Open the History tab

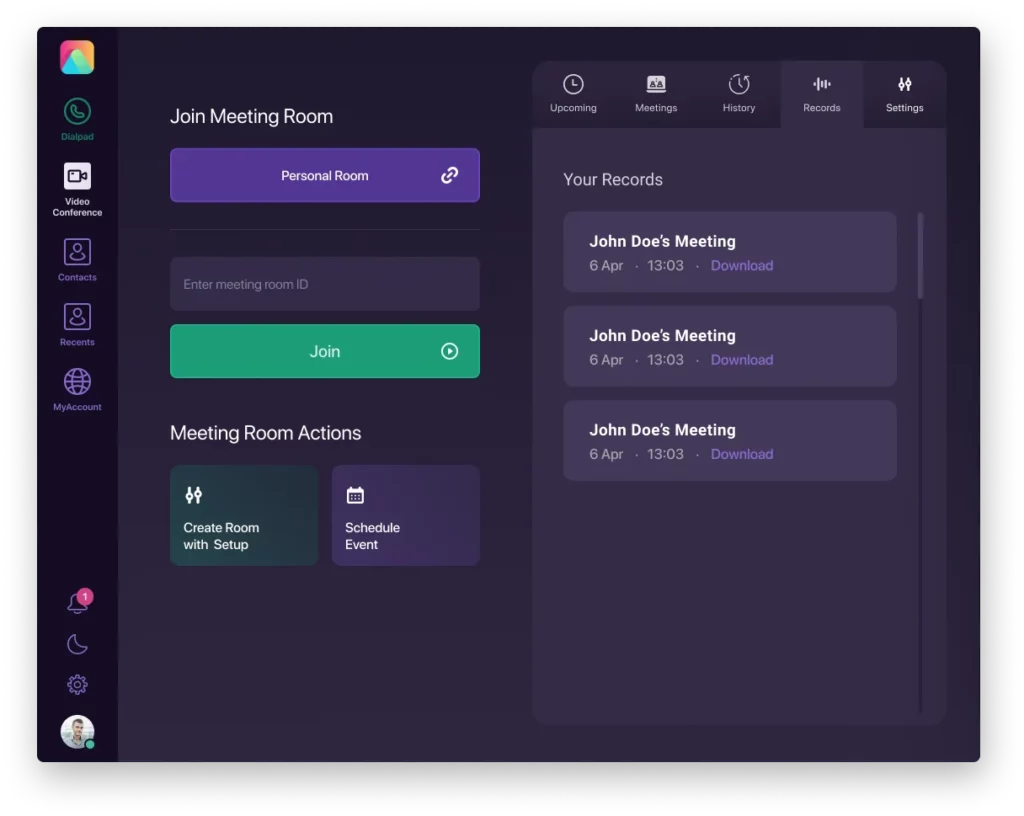pos(739,94)
